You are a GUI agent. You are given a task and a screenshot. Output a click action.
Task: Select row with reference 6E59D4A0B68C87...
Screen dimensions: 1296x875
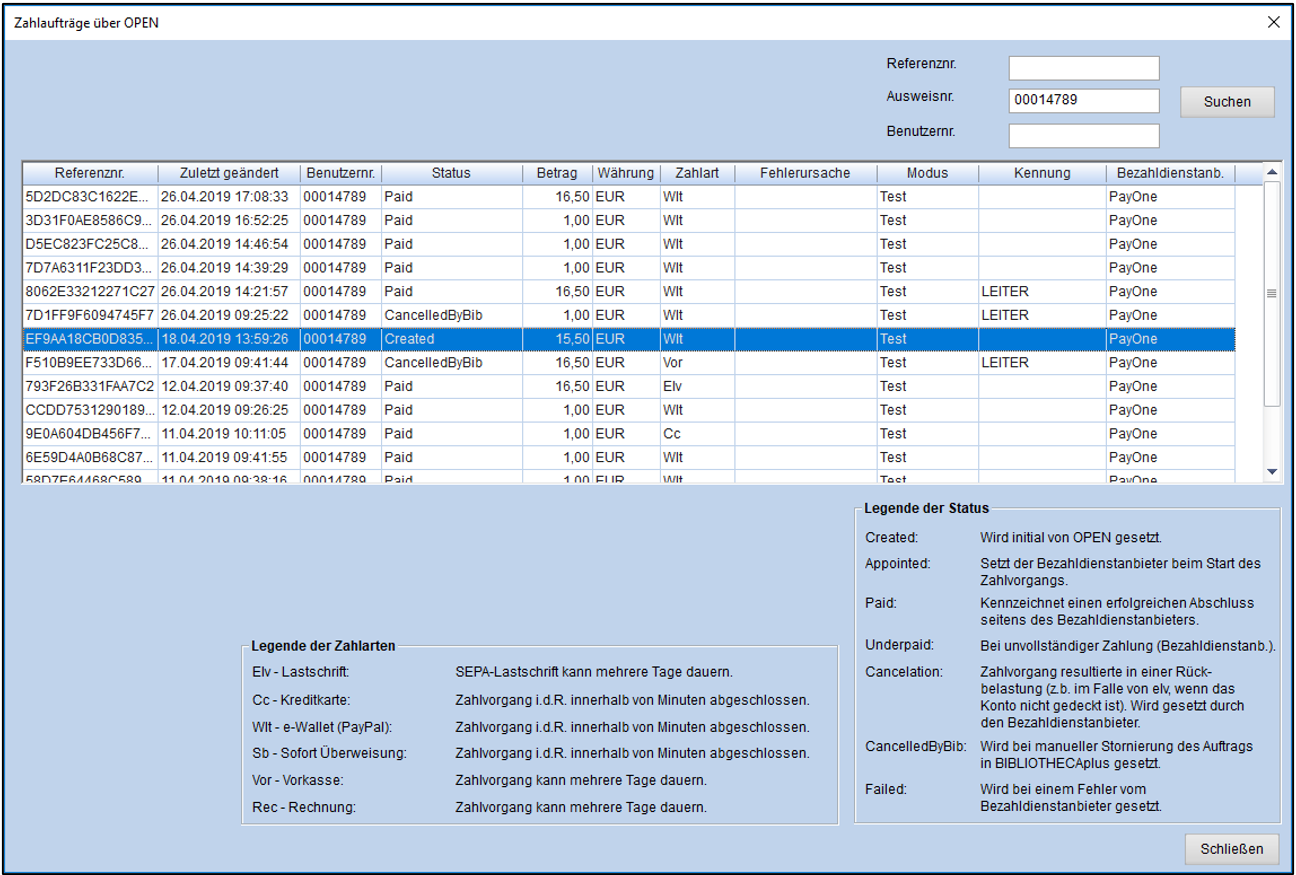629,457
